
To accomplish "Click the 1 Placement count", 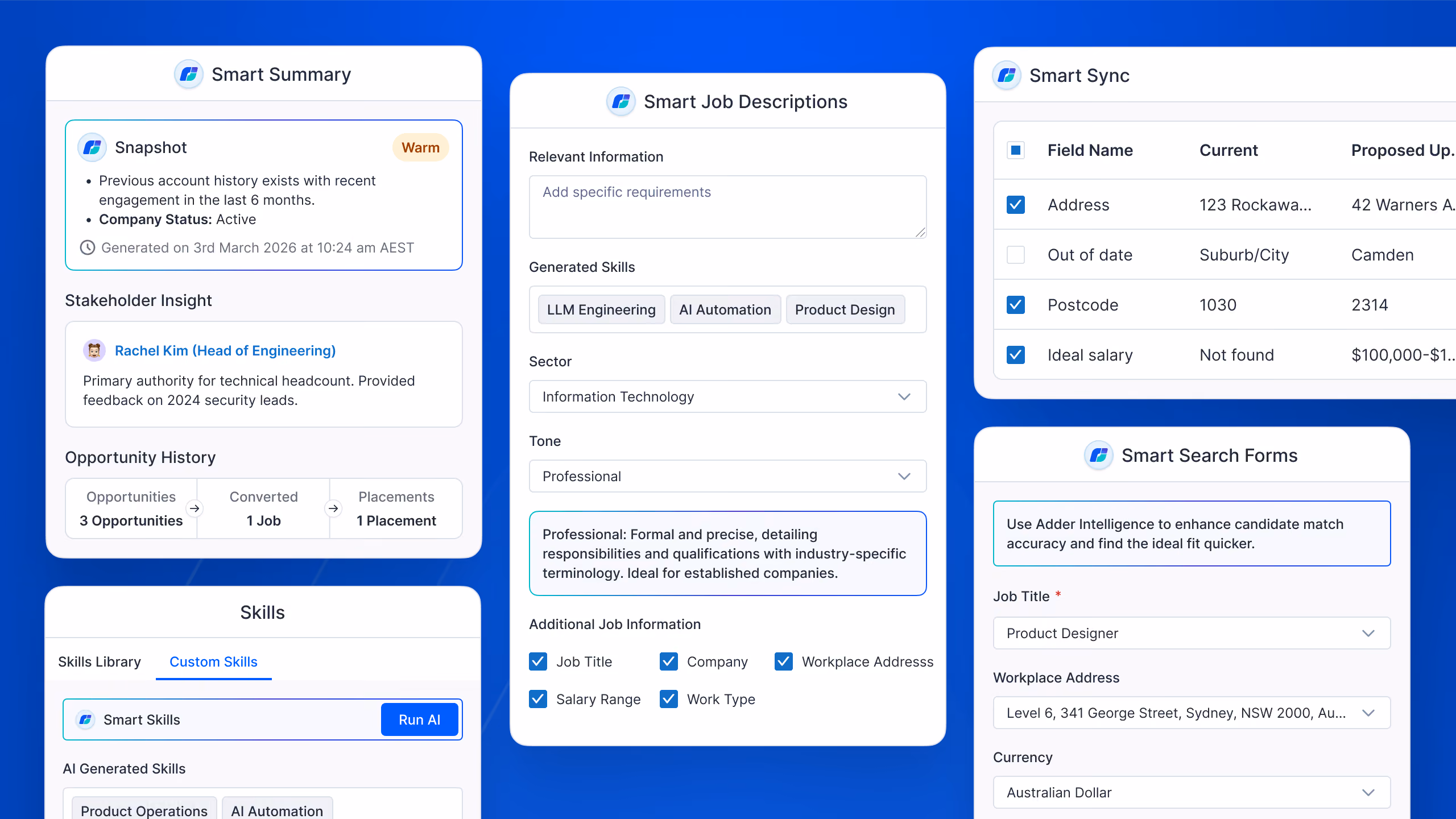I will (396, 521).
